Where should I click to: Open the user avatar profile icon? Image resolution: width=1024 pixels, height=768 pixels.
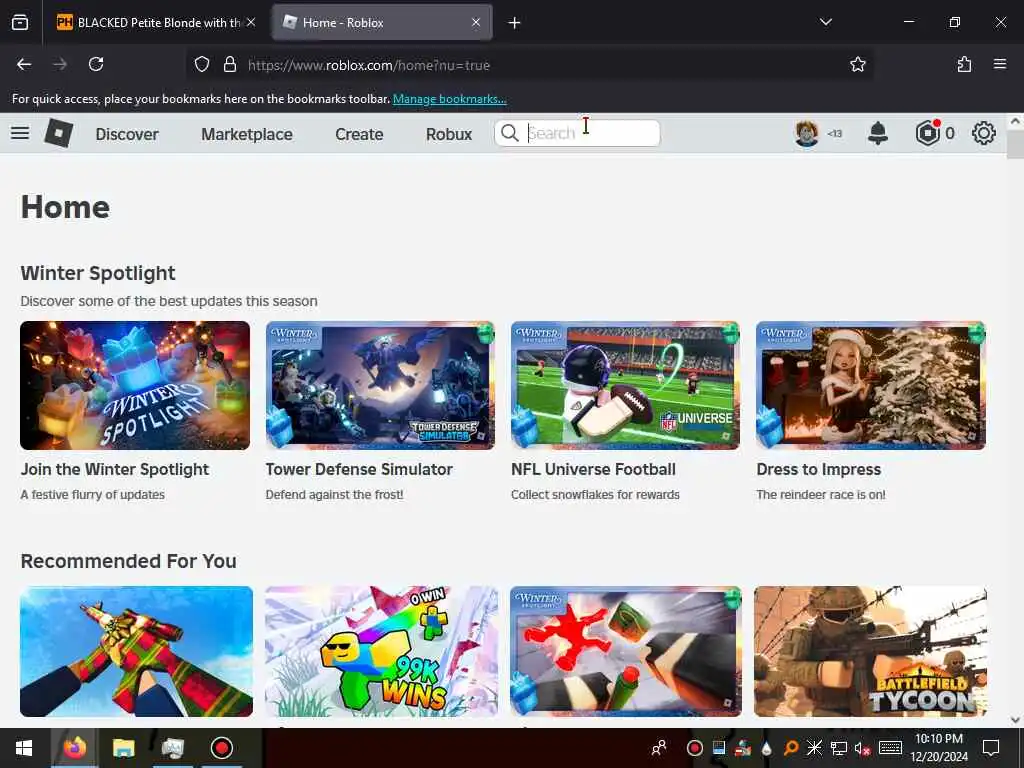tap(807, 133)
